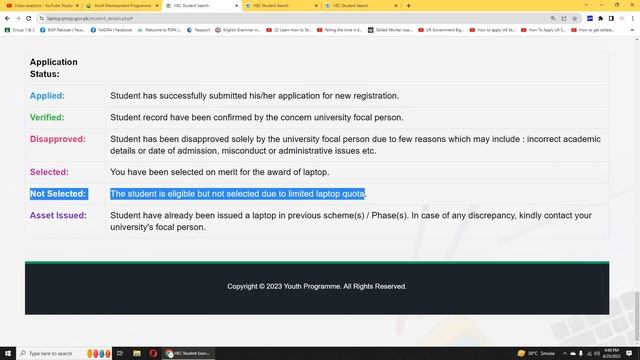The height and width of the screenshot is (360, 640).
Task: Open the UK Government bookmark
Action: coord(441,30)
